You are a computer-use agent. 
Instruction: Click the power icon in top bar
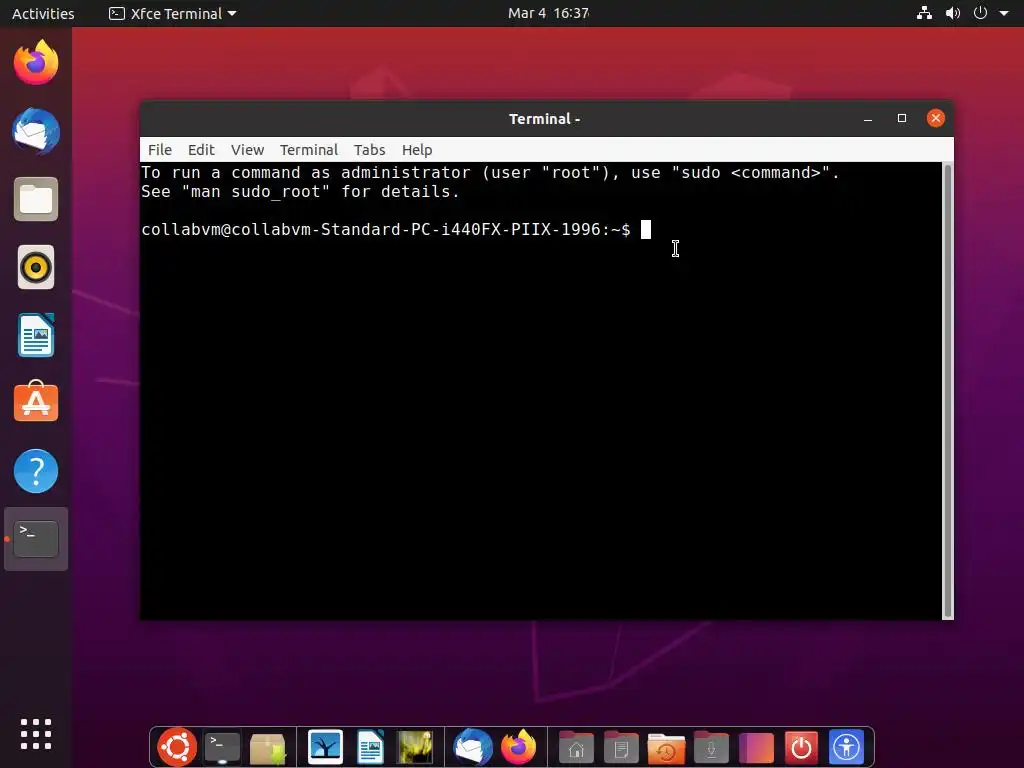point(980,13)
